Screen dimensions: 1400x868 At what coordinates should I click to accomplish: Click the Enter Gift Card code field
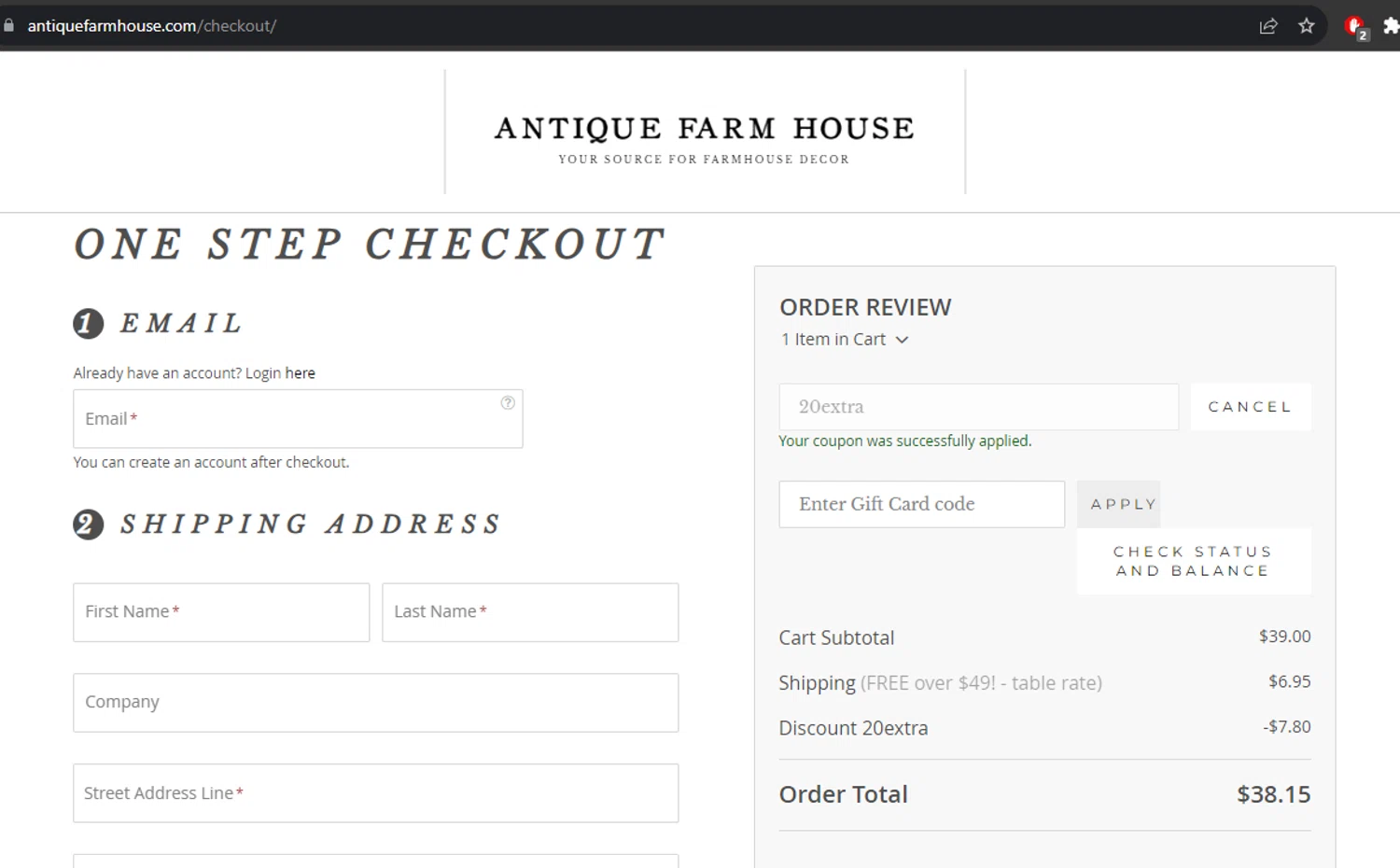922,504
